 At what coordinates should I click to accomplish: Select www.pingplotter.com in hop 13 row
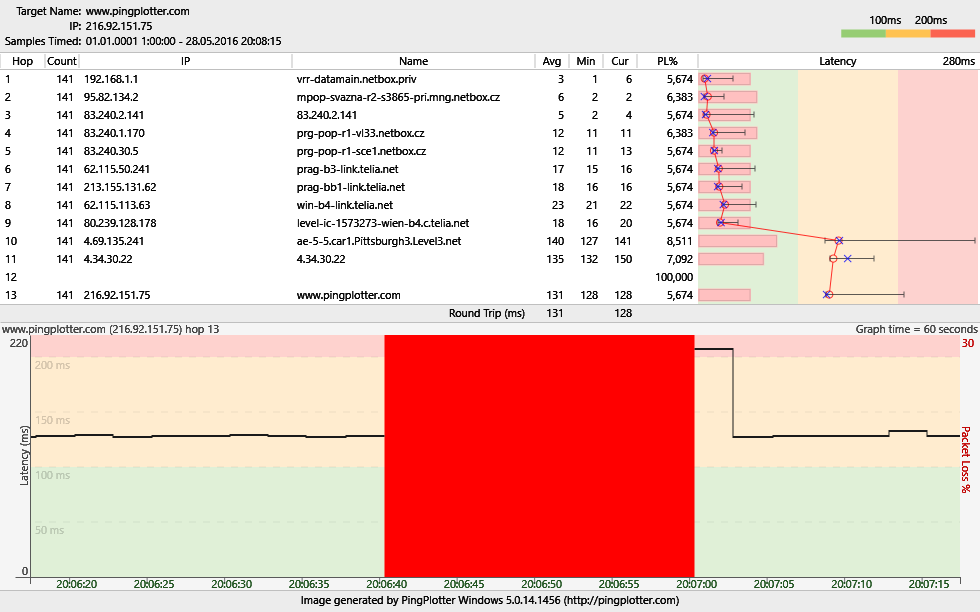coord(349,296)
